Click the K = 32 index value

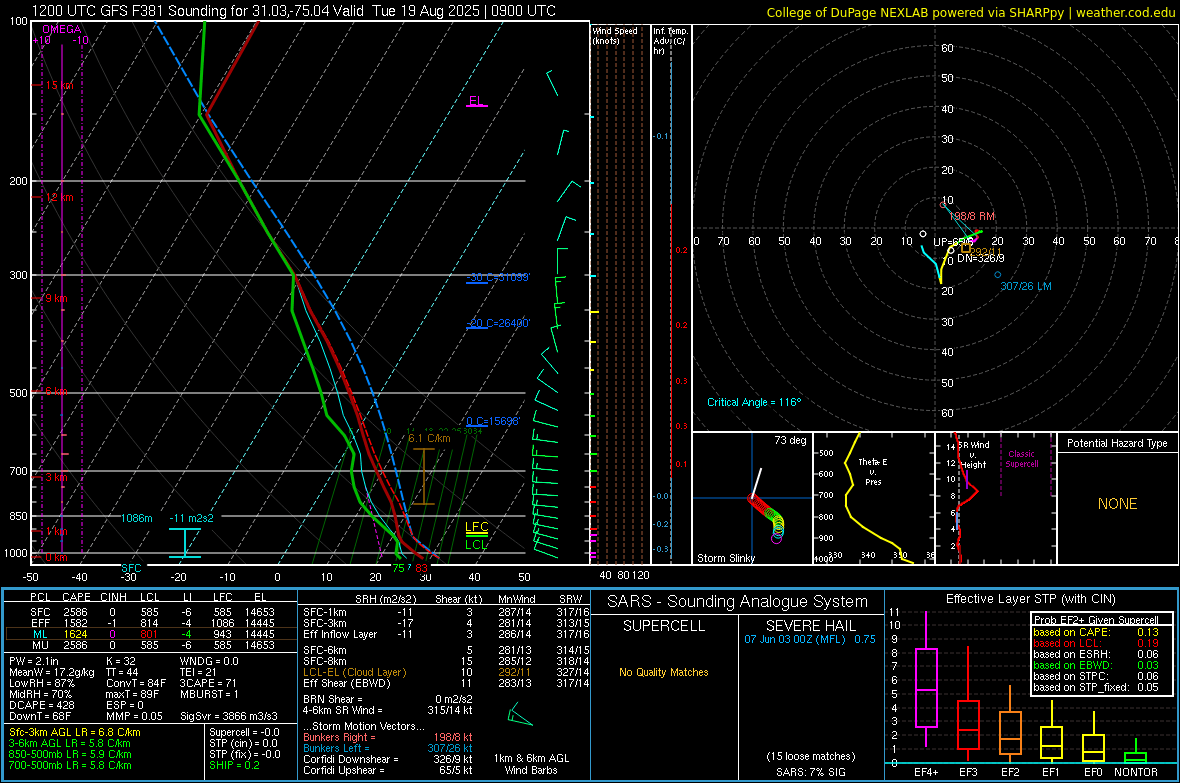coord(120,661)
